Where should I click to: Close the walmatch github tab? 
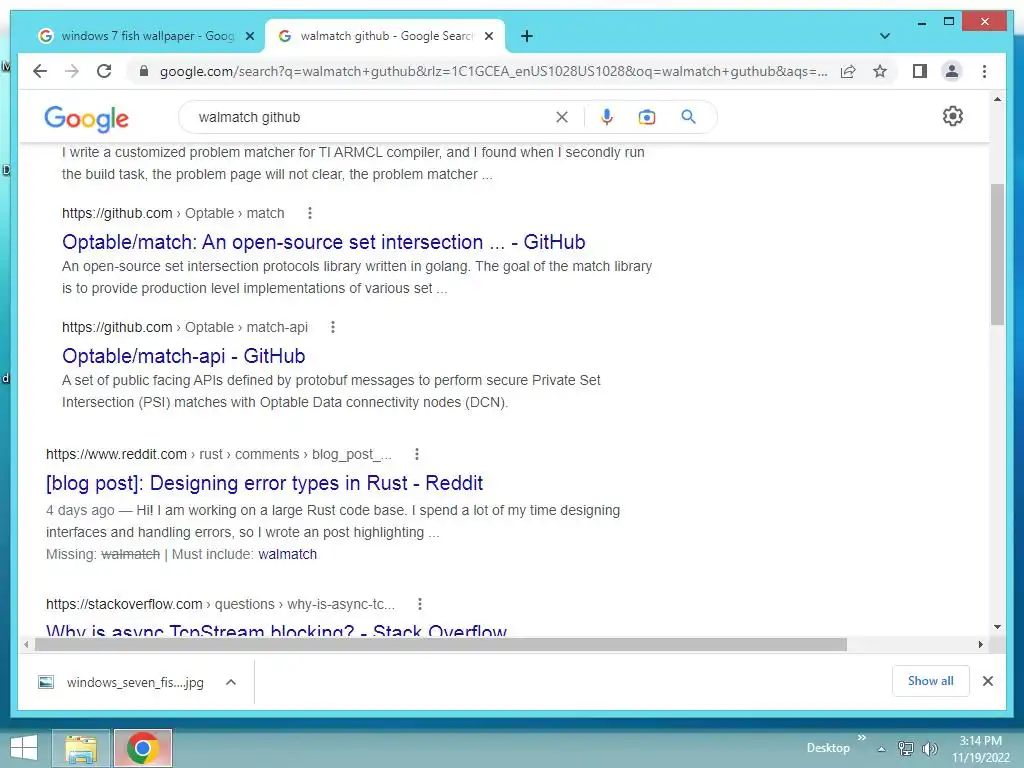coord(488,37)
